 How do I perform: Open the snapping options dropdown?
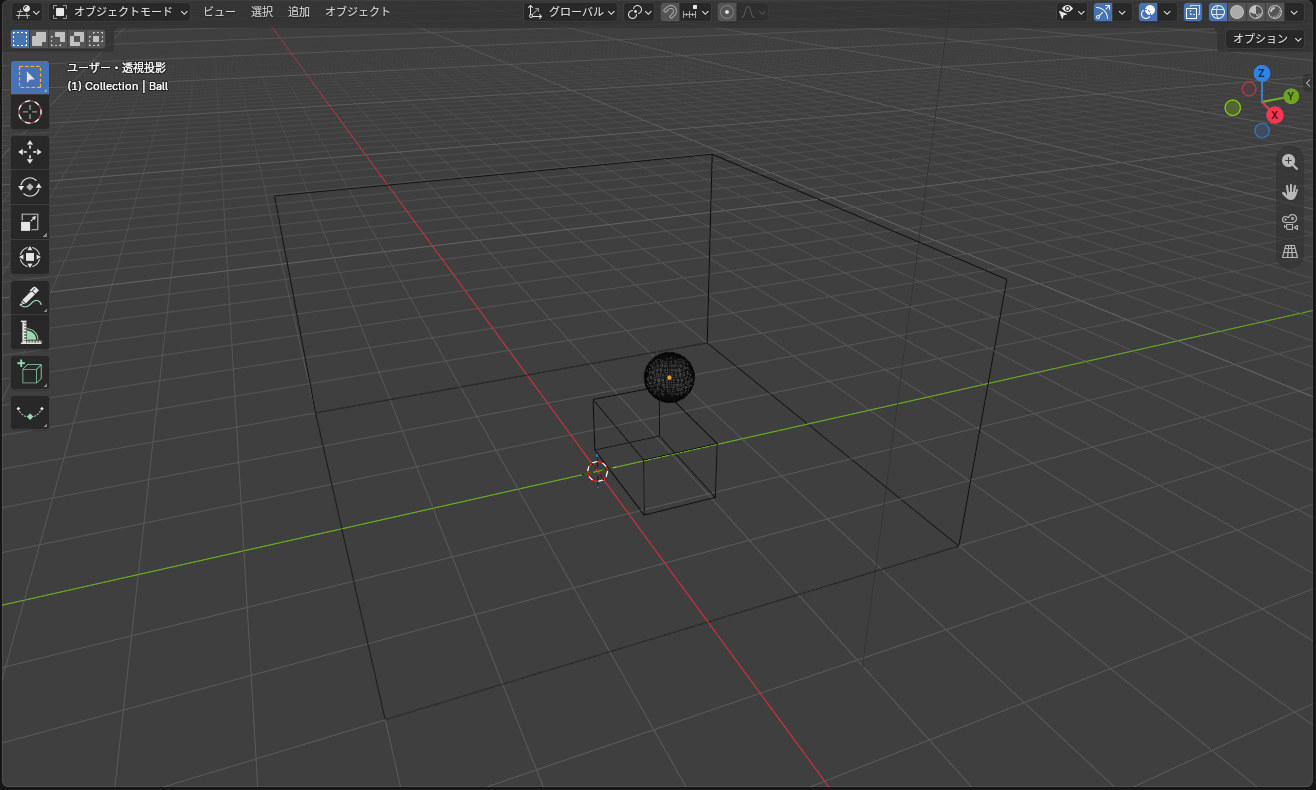[x=697, y=12]
